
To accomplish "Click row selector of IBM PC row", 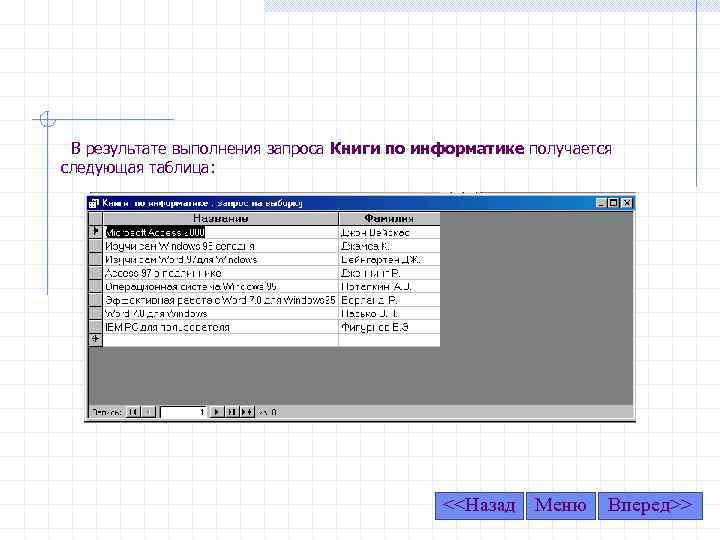I will tap(96, 326).
